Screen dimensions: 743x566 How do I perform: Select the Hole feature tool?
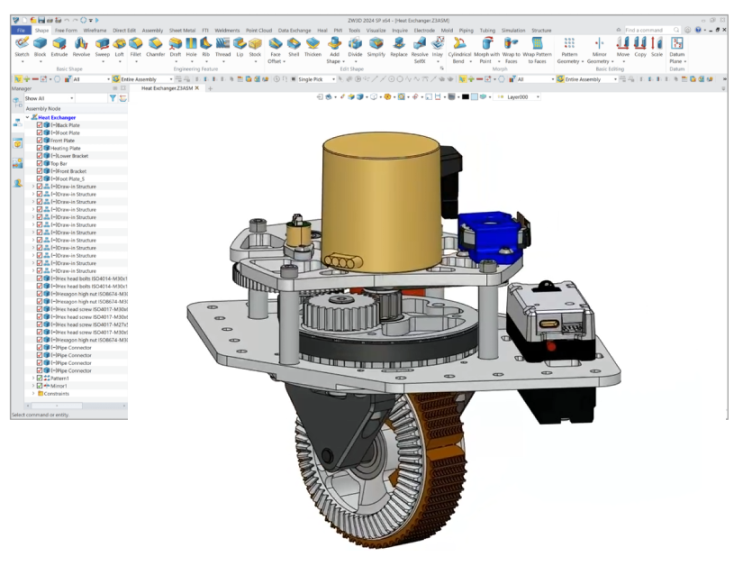(x=191, y=47)
